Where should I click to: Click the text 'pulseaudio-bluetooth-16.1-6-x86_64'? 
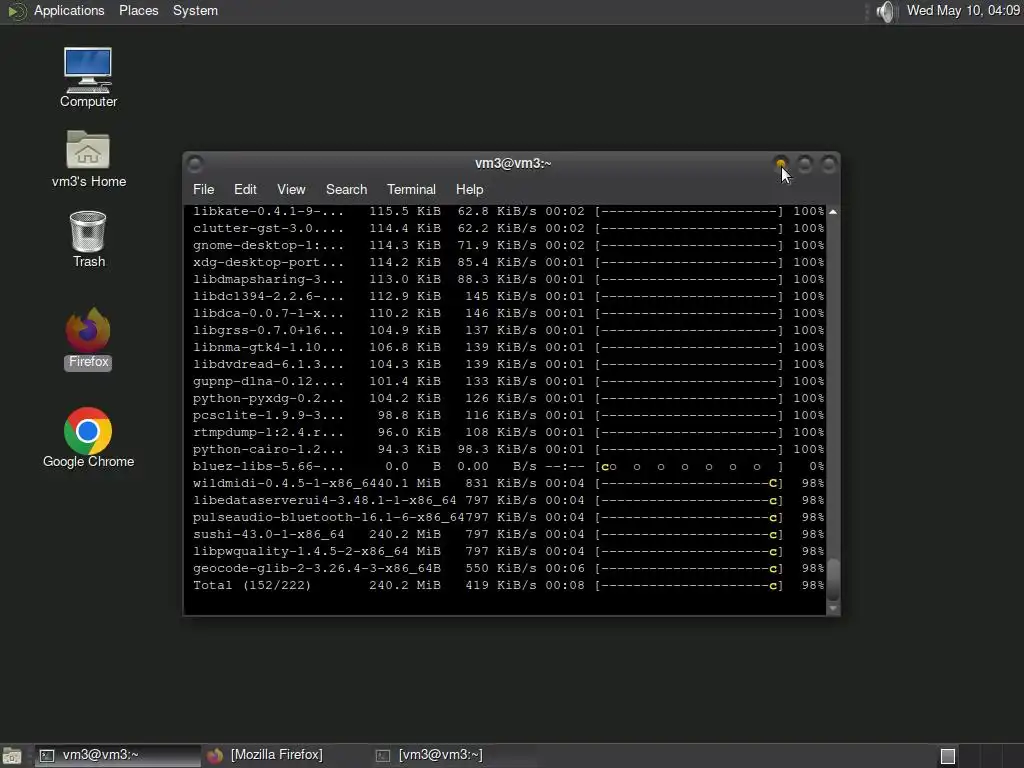tap(328, 517)
